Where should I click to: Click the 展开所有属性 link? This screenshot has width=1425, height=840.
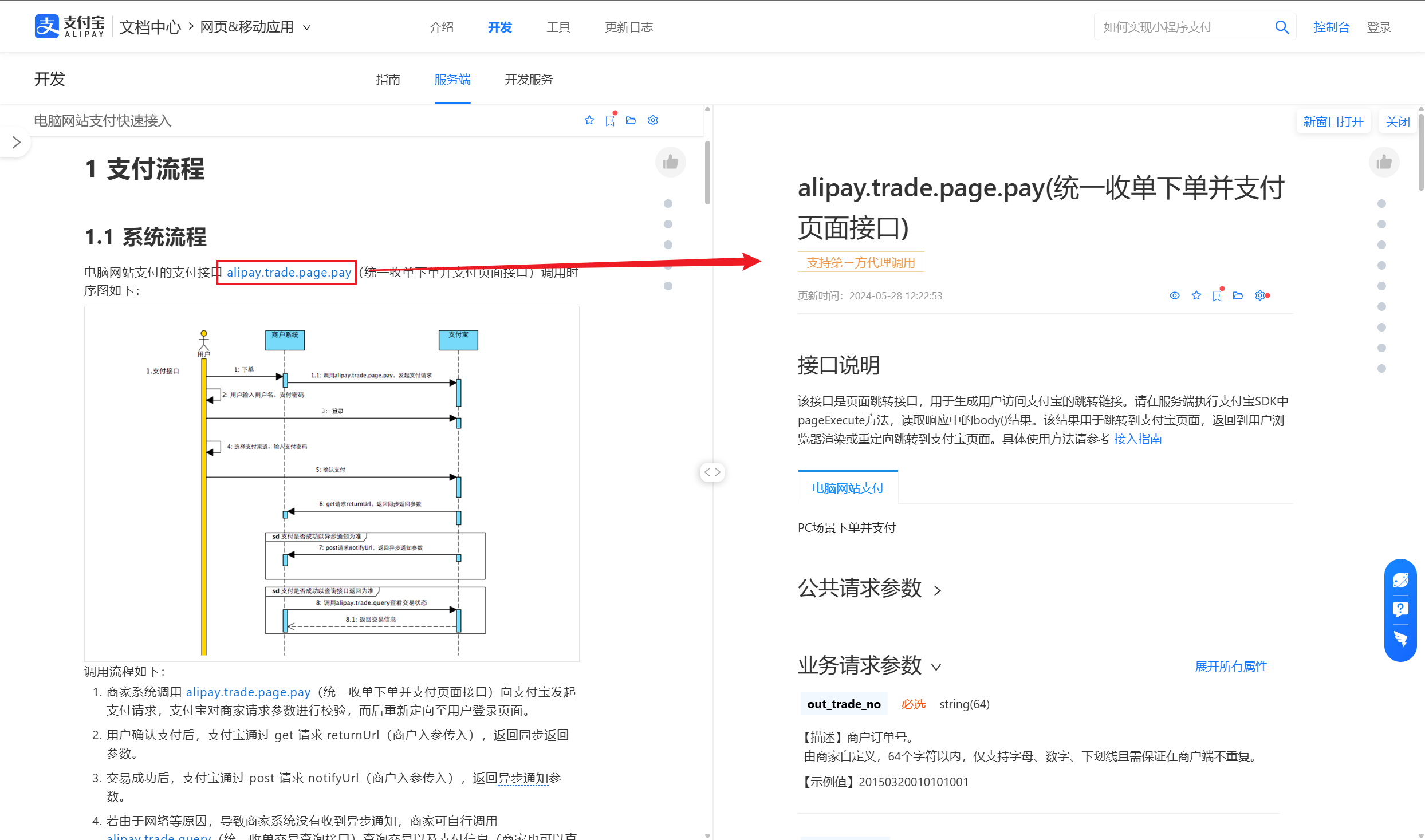[1230, 666]
